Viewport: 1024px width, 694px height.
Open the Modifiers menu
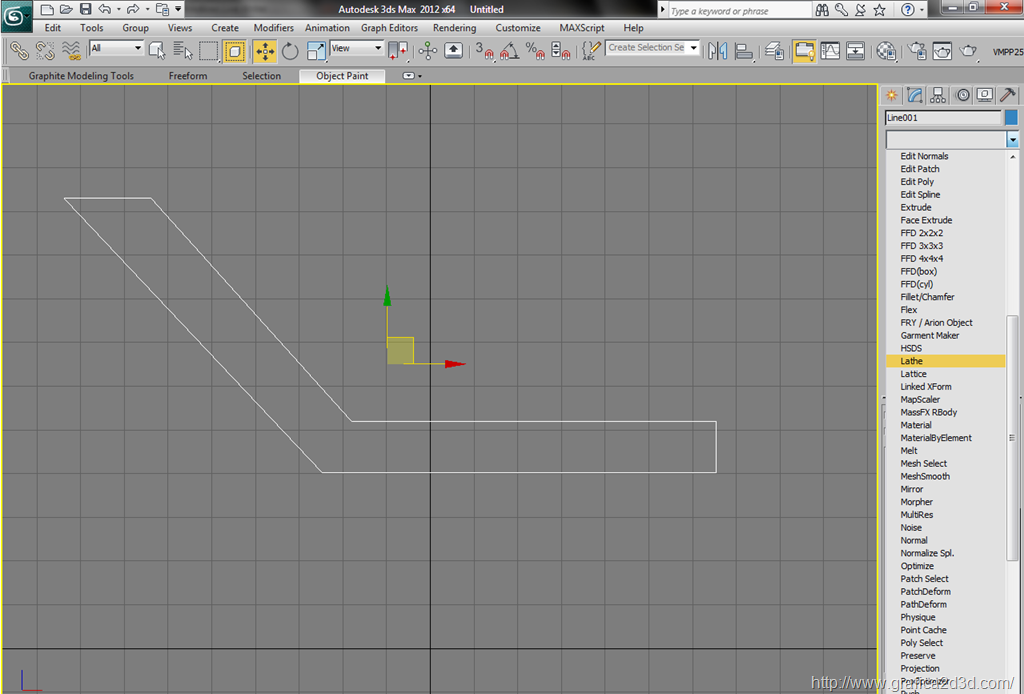[274, 28]
